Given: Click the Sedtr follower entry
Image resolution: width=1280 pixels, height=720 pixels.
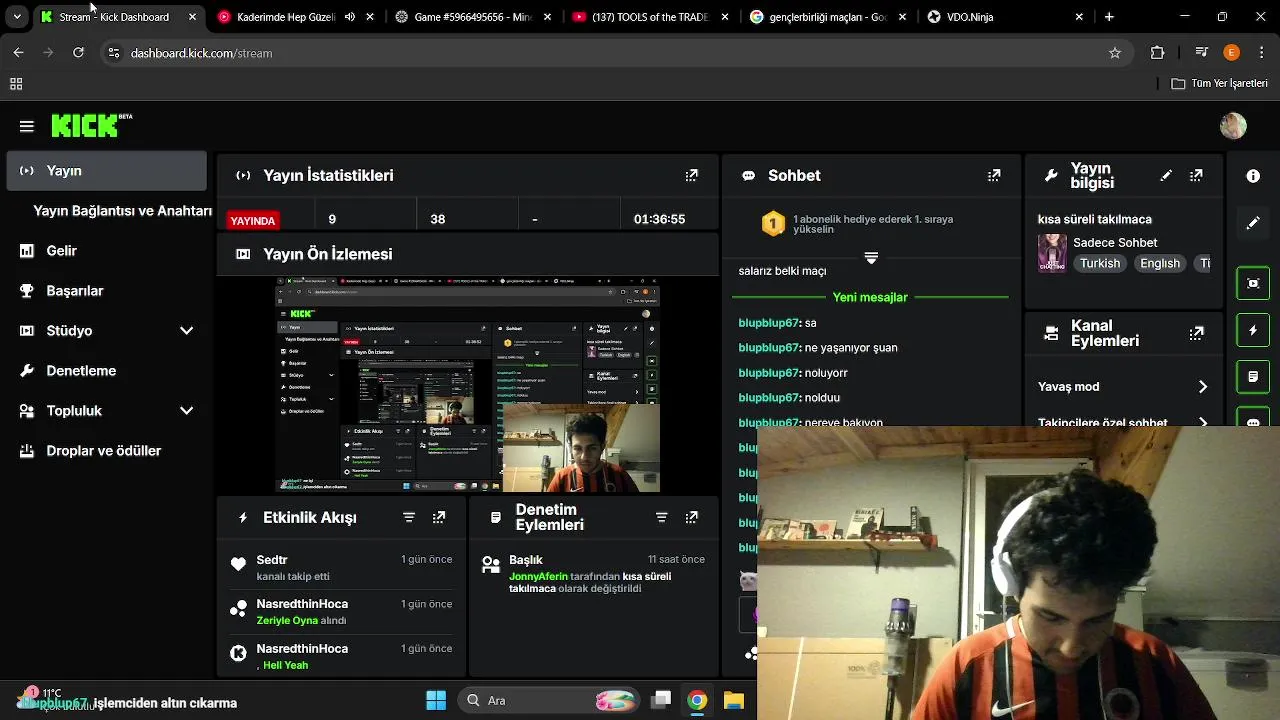Looking at the screenshot, I should (x=342, y=567).
